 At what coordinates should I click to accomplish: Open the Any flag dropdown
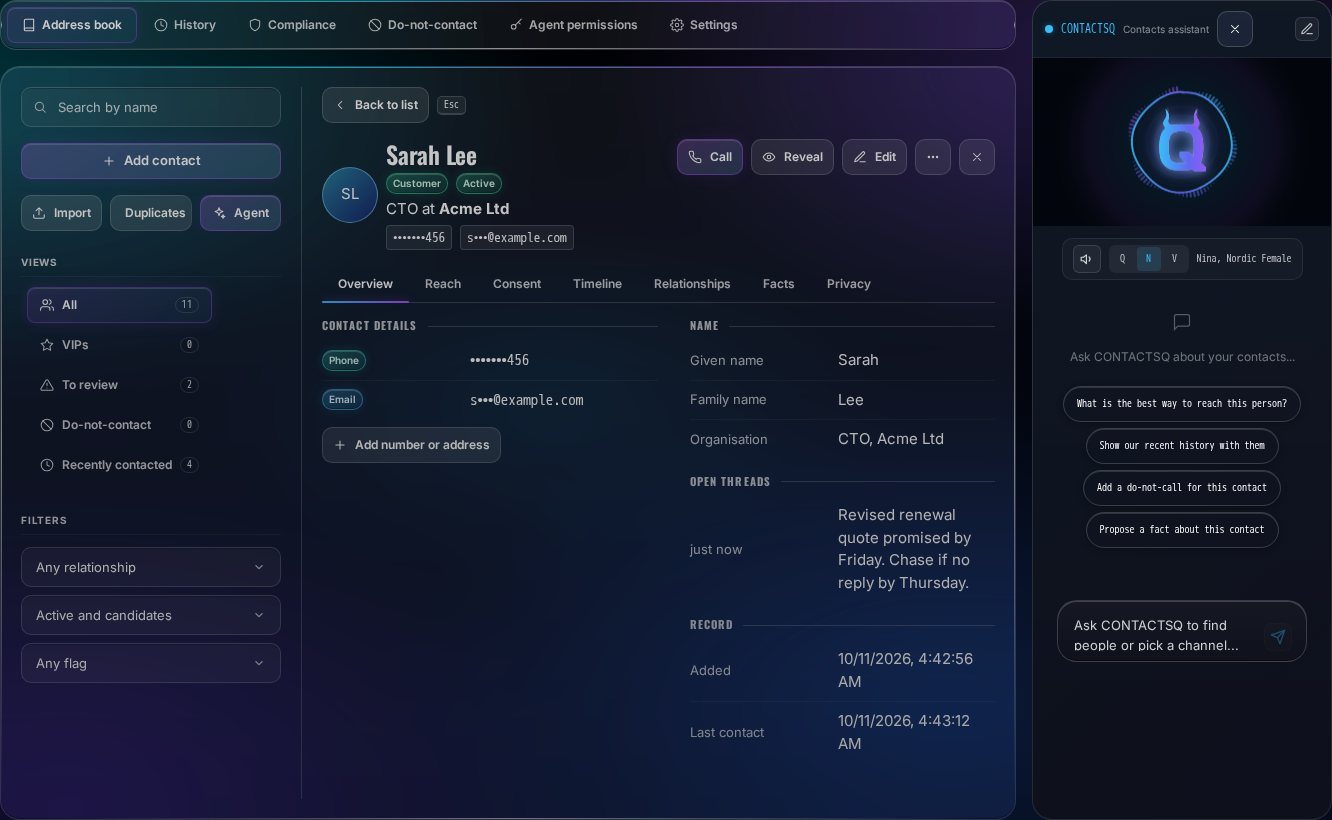[x=151, y=663]
